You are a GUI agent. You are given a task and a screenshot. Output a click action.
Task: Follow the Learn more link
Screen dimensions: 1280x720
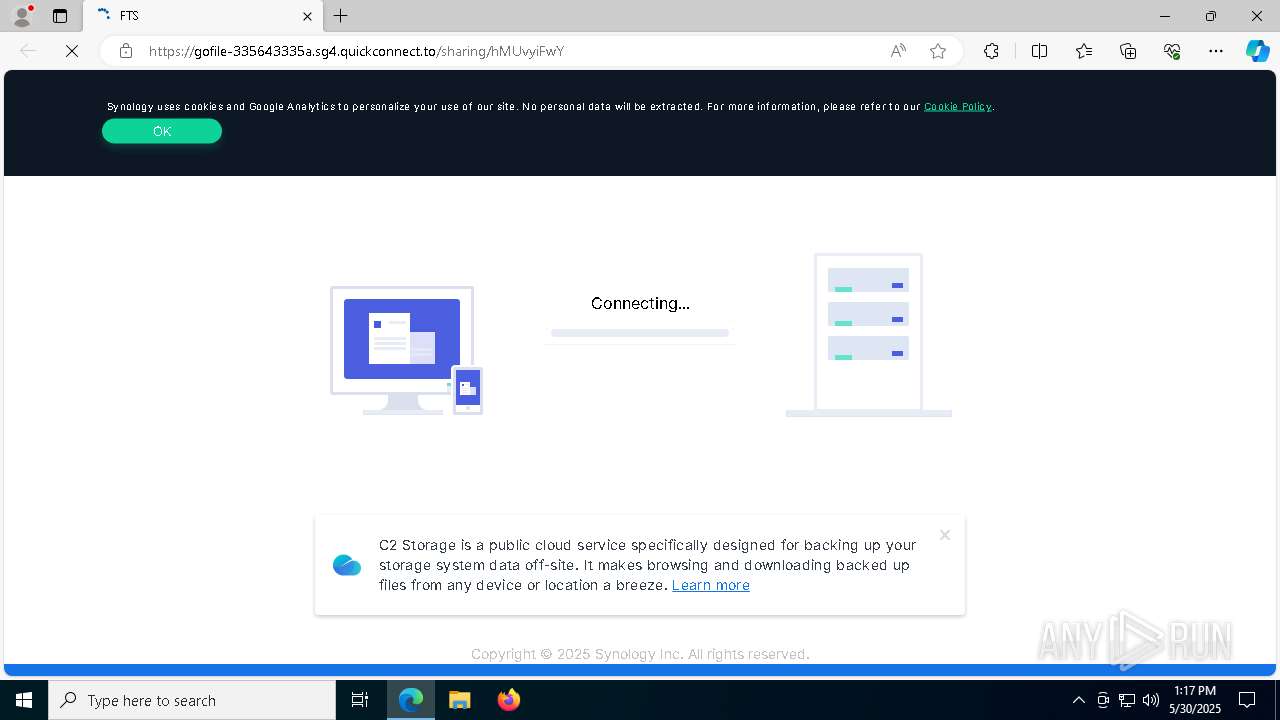(x=711, y=585)
